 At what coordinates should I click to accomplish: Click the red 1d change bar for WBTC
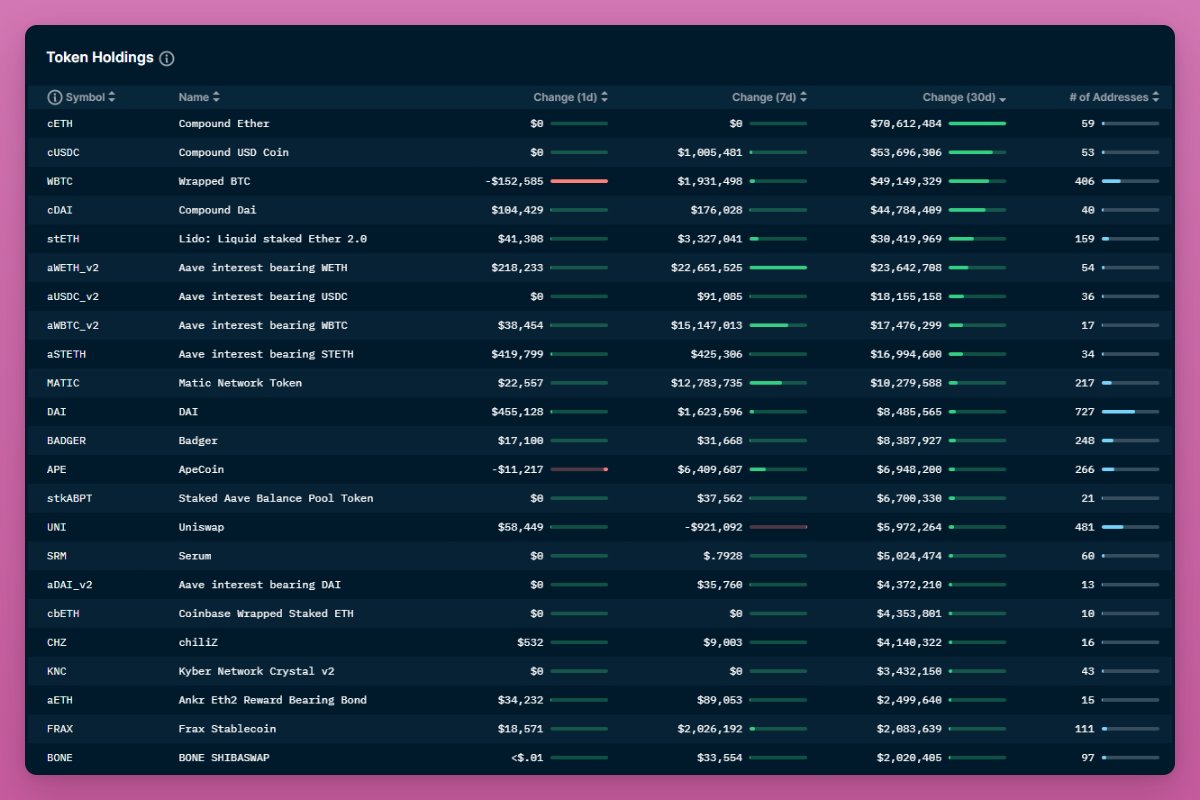point(579,181)
